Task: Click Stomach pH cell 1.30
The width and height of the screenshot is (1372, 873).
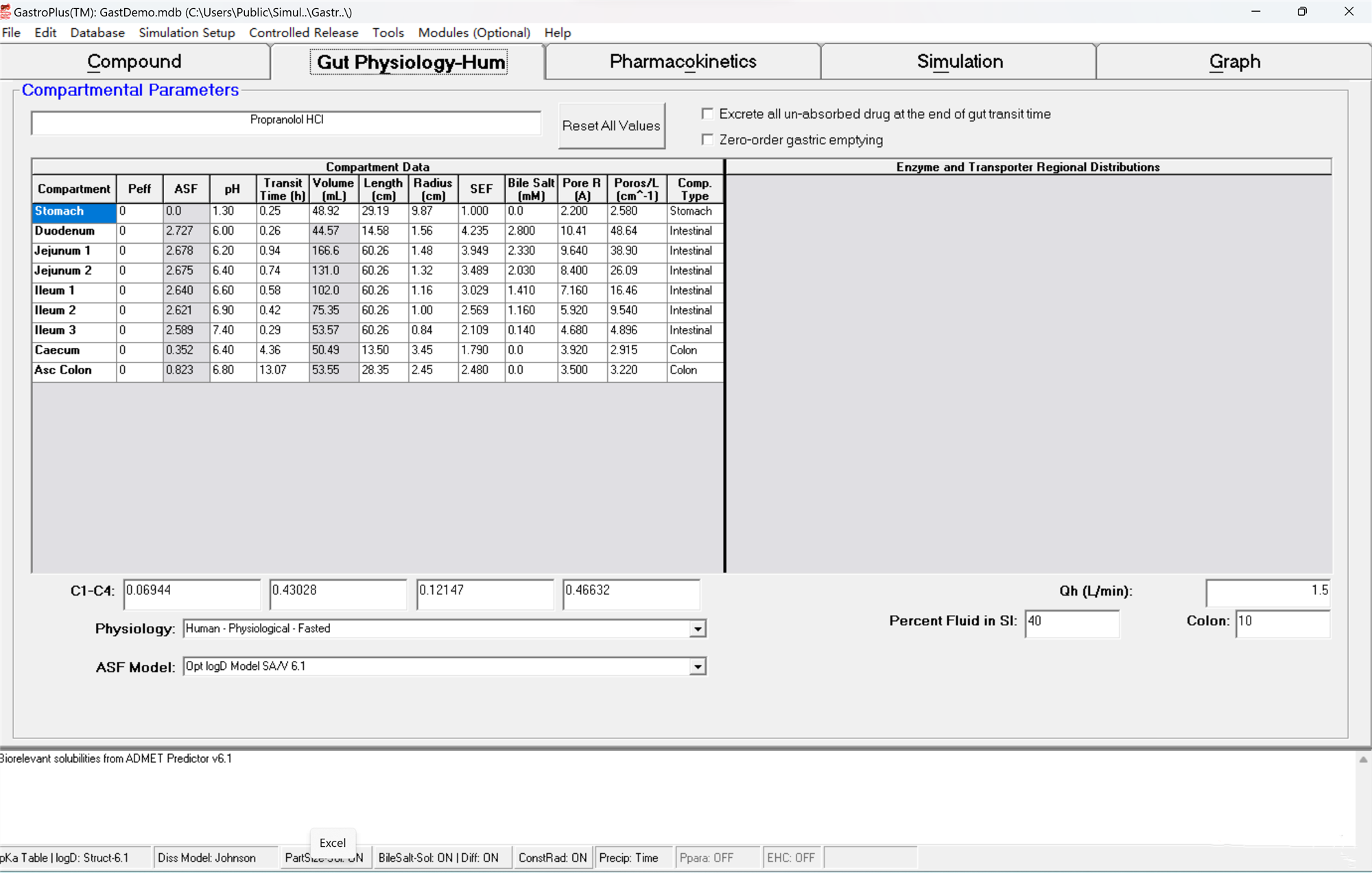Action: [x=233, y=211]
